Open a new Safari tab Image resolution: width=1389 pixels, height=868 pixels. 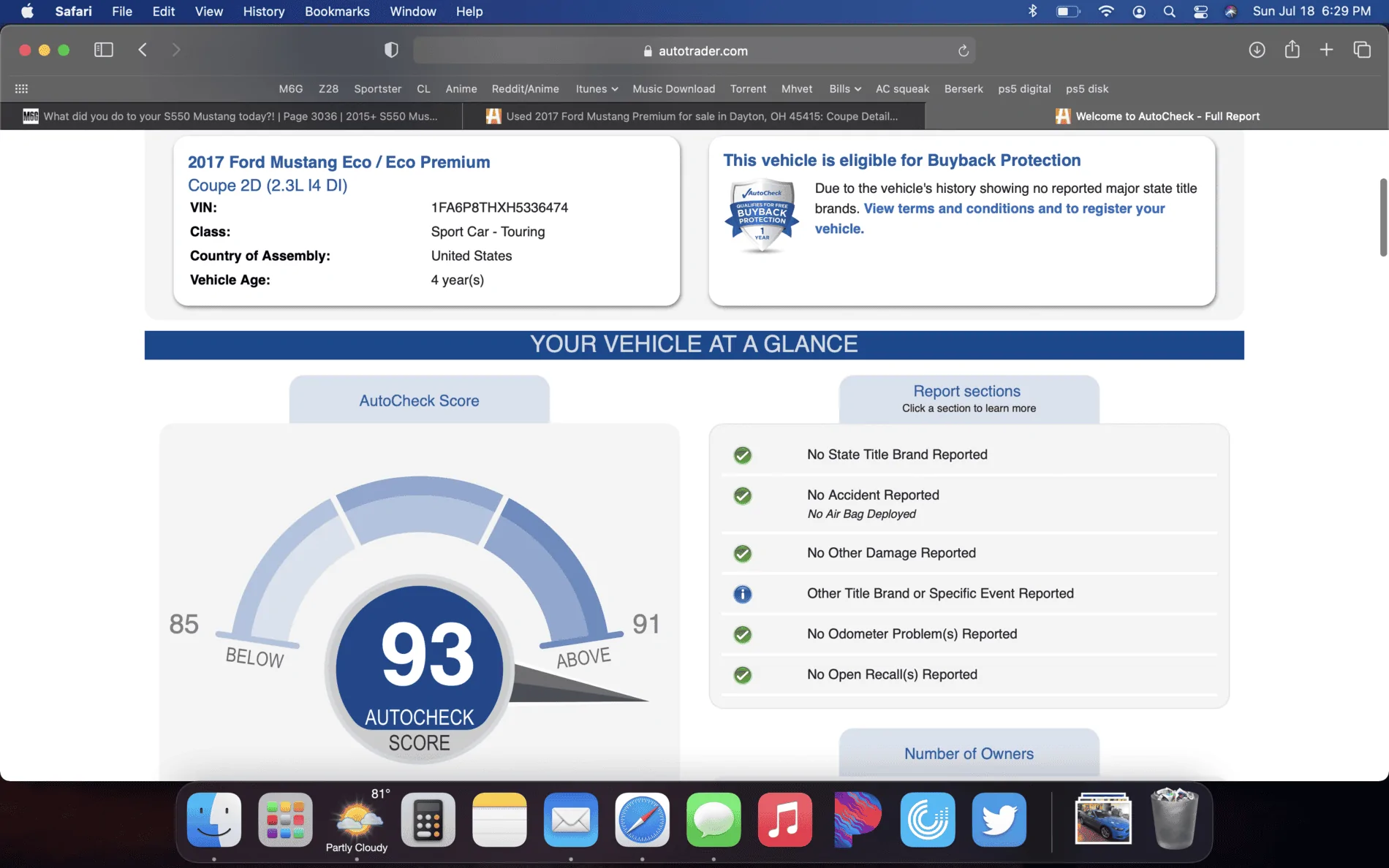(1326, 50)
